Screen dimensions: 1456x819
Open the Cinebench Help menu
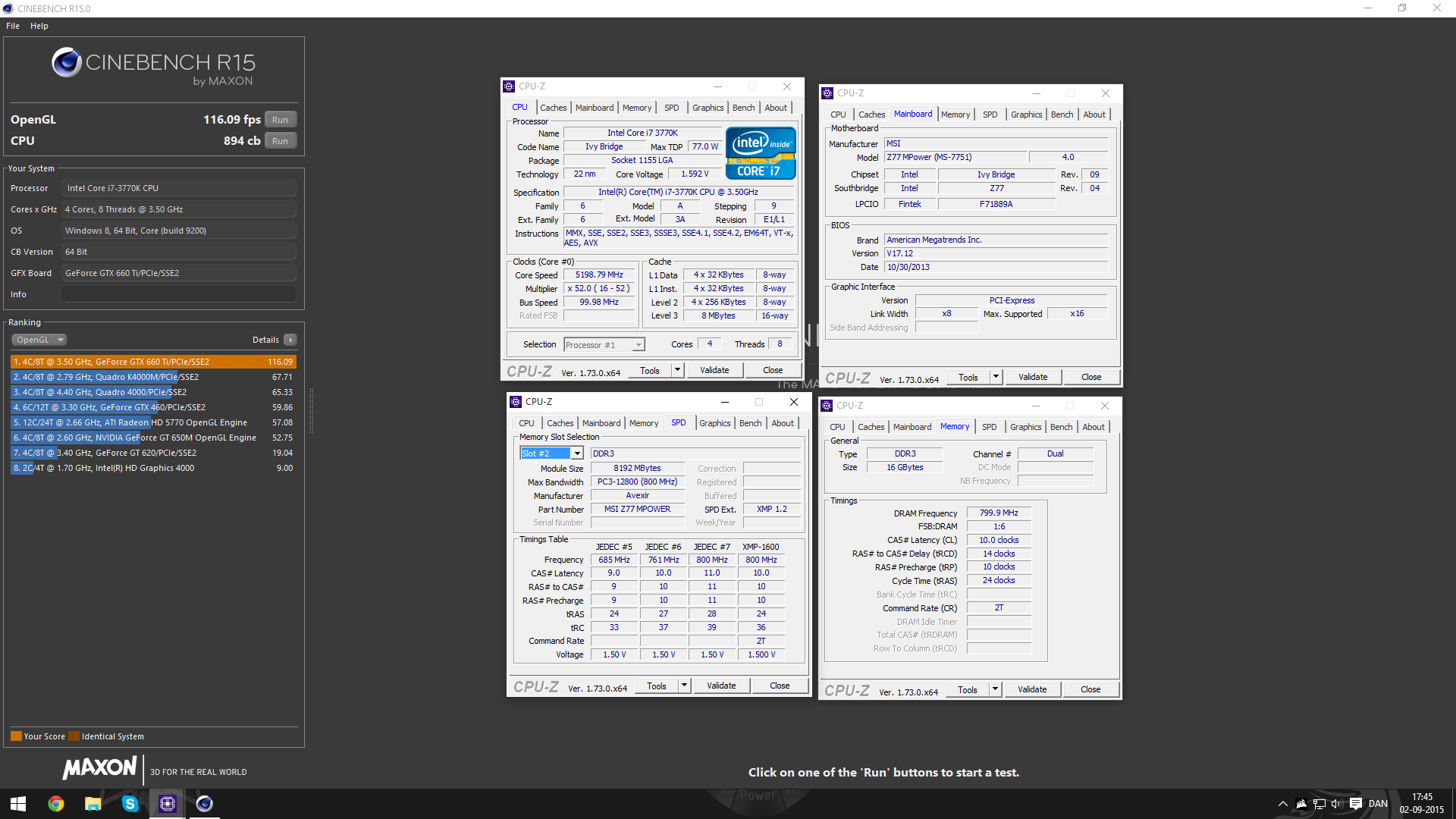(x=39, y=26)
